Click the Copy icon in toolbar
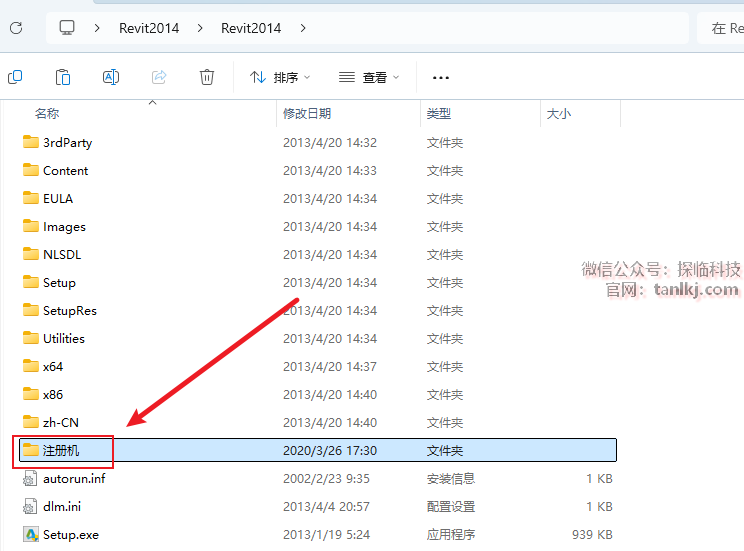The height and width of the screenshot is (551, 744). pyautogui.click(x=15, y=77)
